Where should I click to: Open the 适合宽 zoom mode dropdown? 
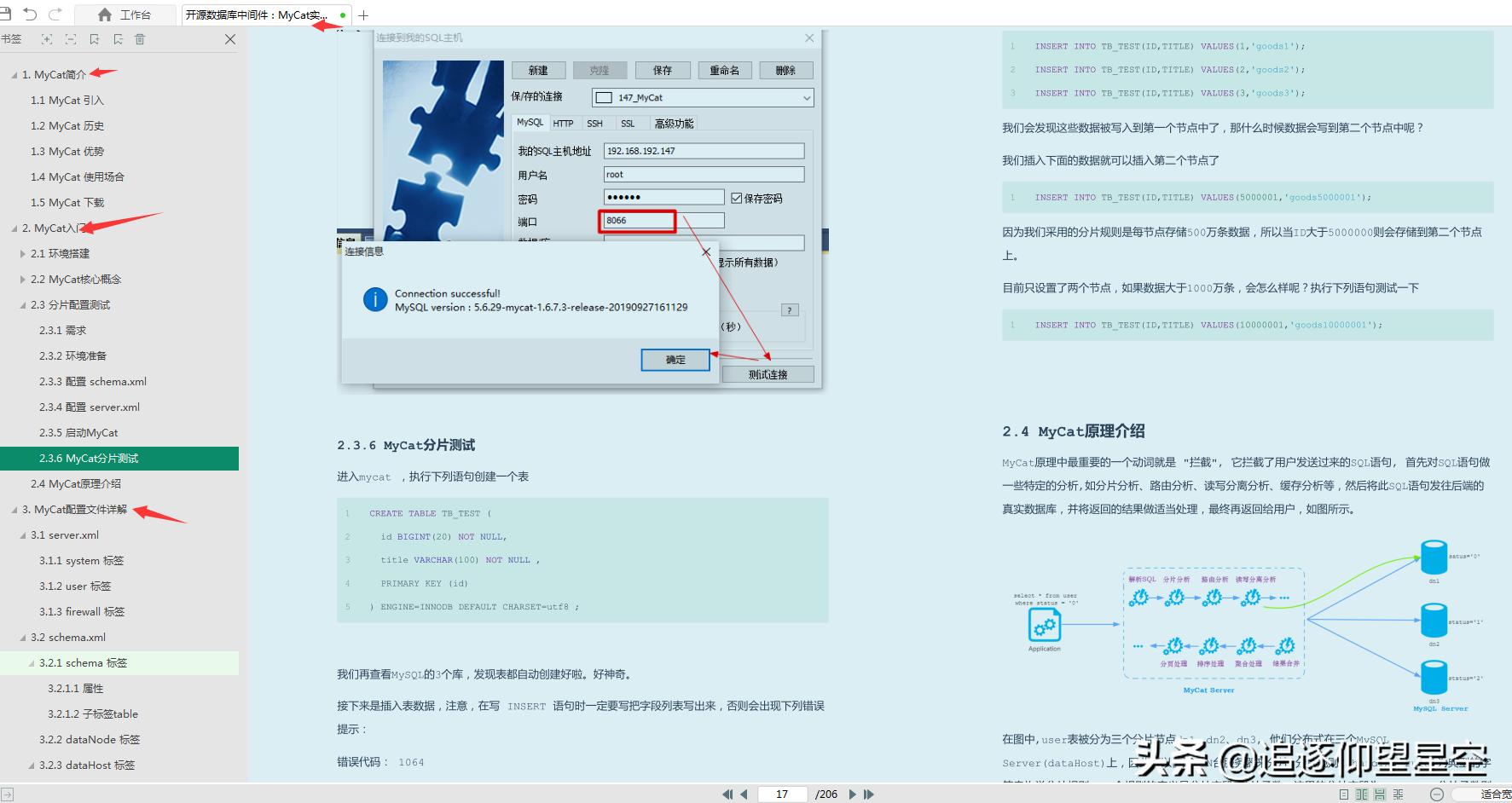pos(1484,794)
